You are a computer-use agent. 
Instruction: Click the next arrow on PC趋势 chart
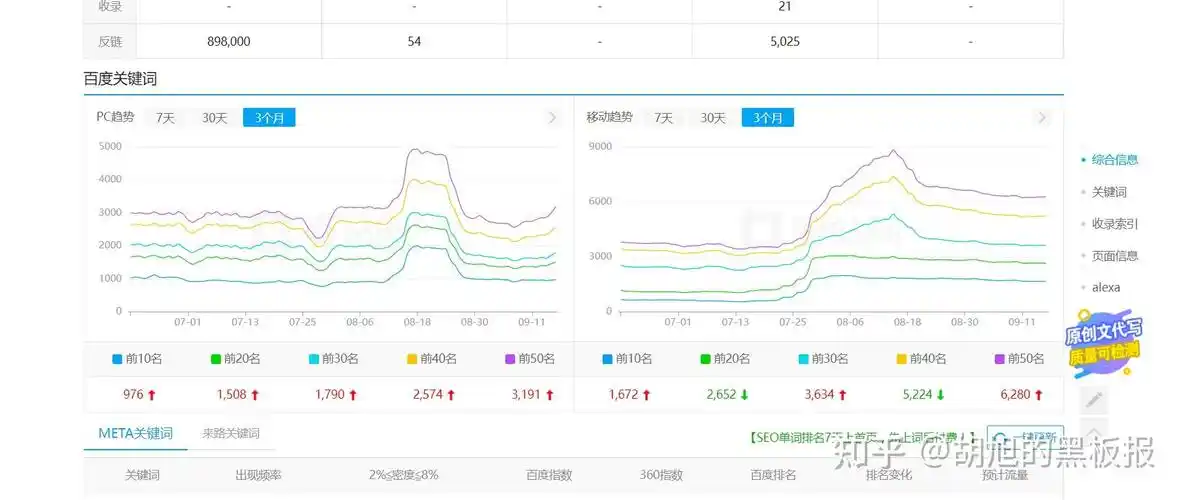click(552, 117)
